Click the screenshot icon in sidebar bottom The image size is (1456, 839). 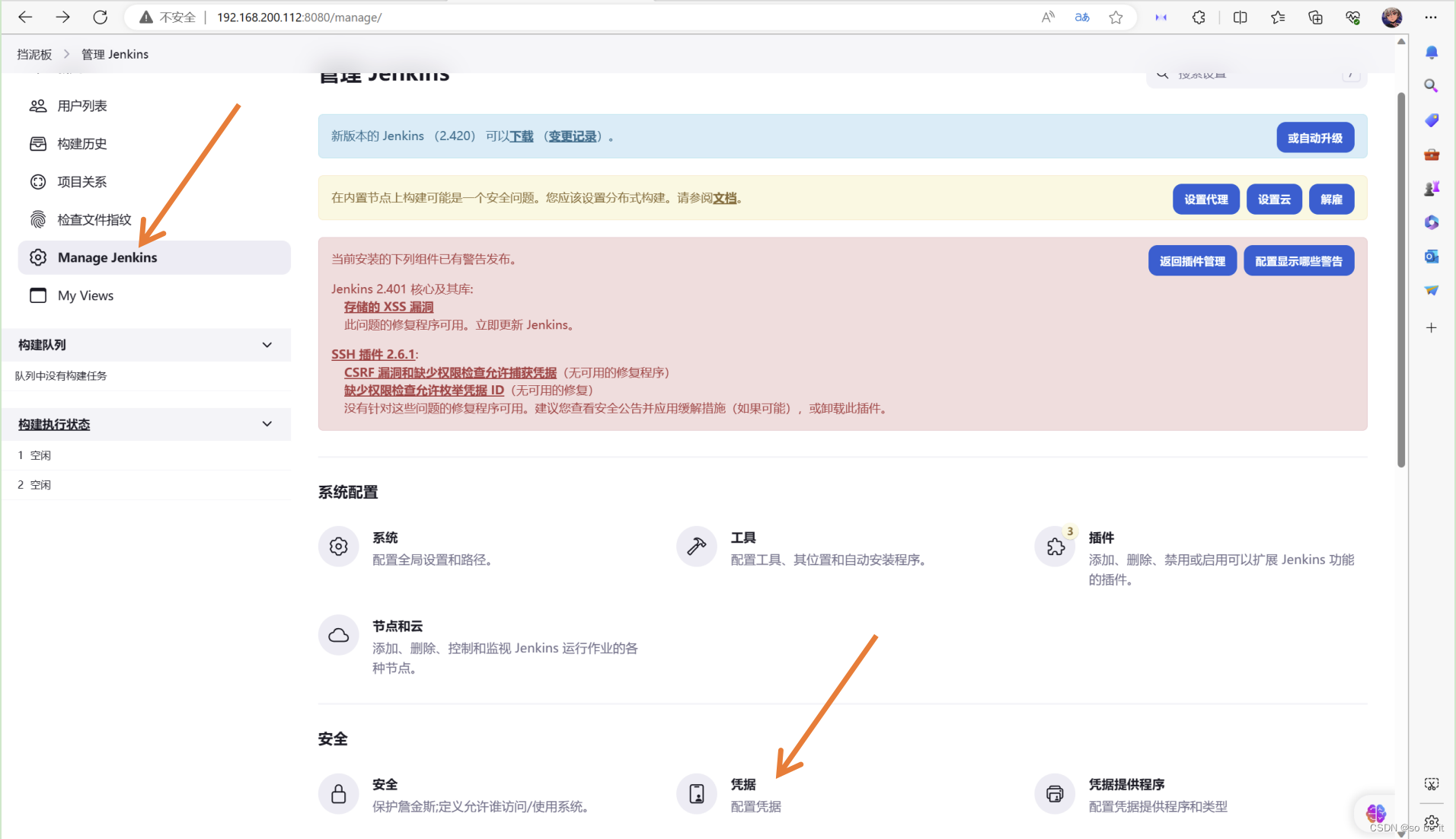point(1432,784)
